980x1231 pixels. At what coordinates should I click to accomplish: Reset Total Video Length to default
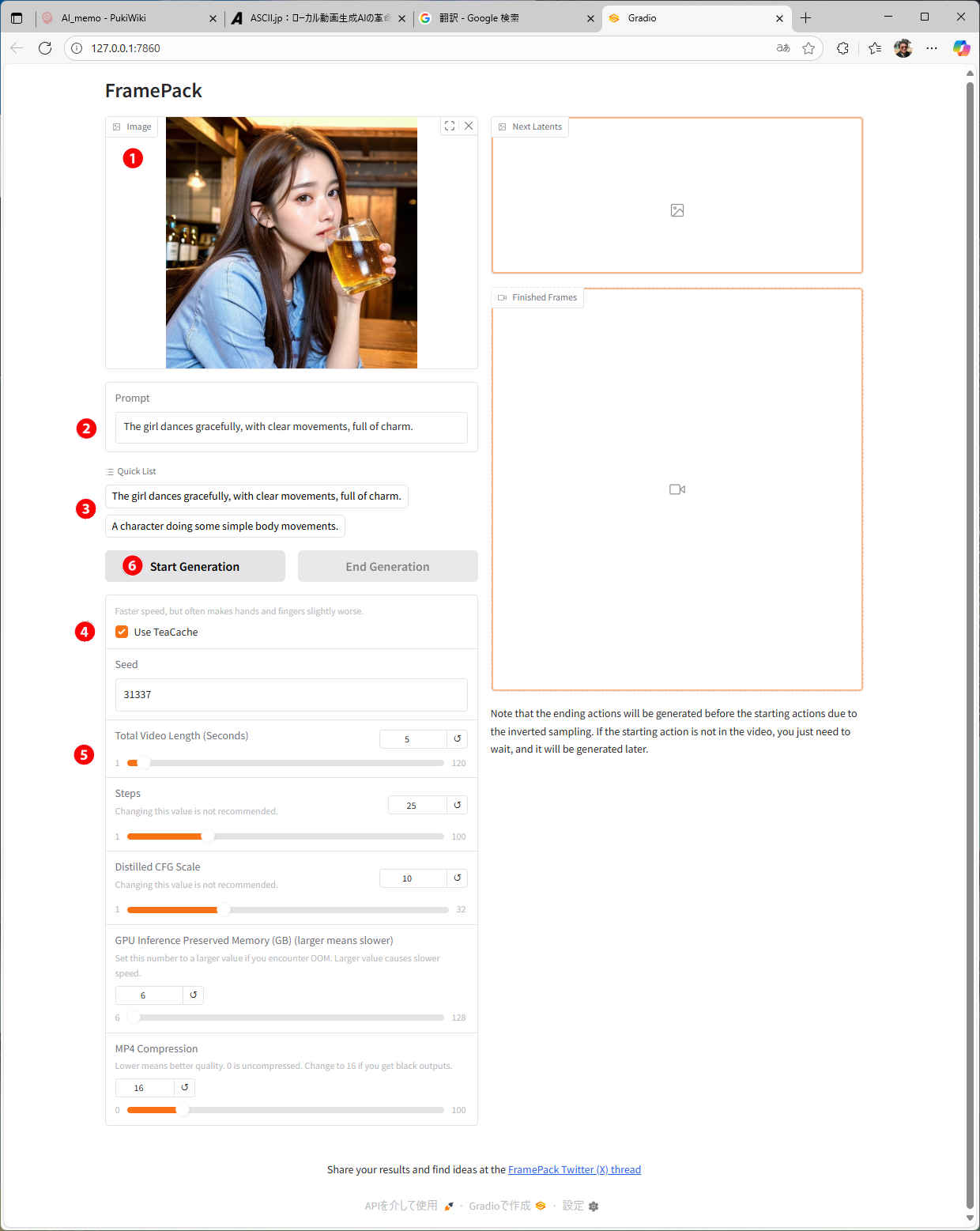[457, 739]
